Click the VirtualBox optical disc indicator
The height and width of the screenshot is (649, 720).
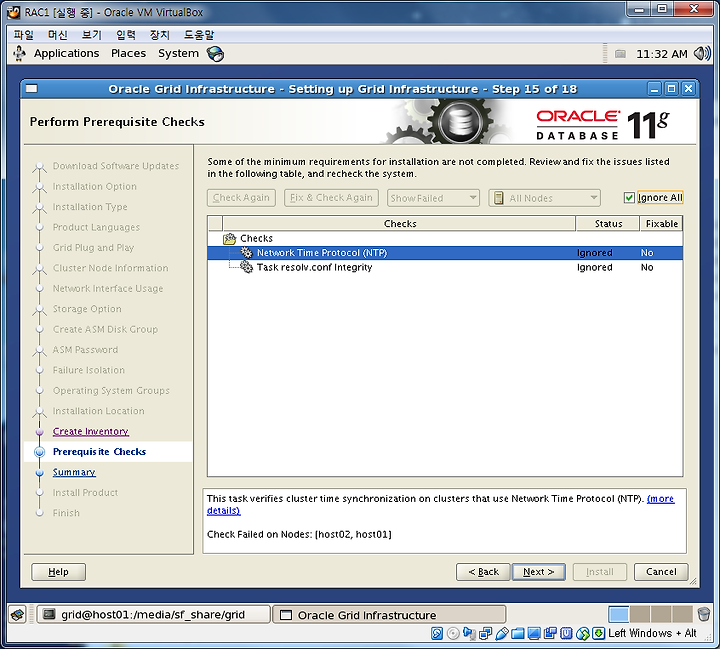tap(453, 634)
